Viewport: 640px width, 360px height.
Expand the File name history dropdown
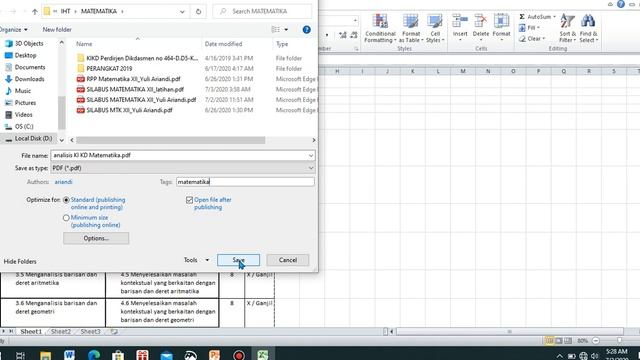311,156
